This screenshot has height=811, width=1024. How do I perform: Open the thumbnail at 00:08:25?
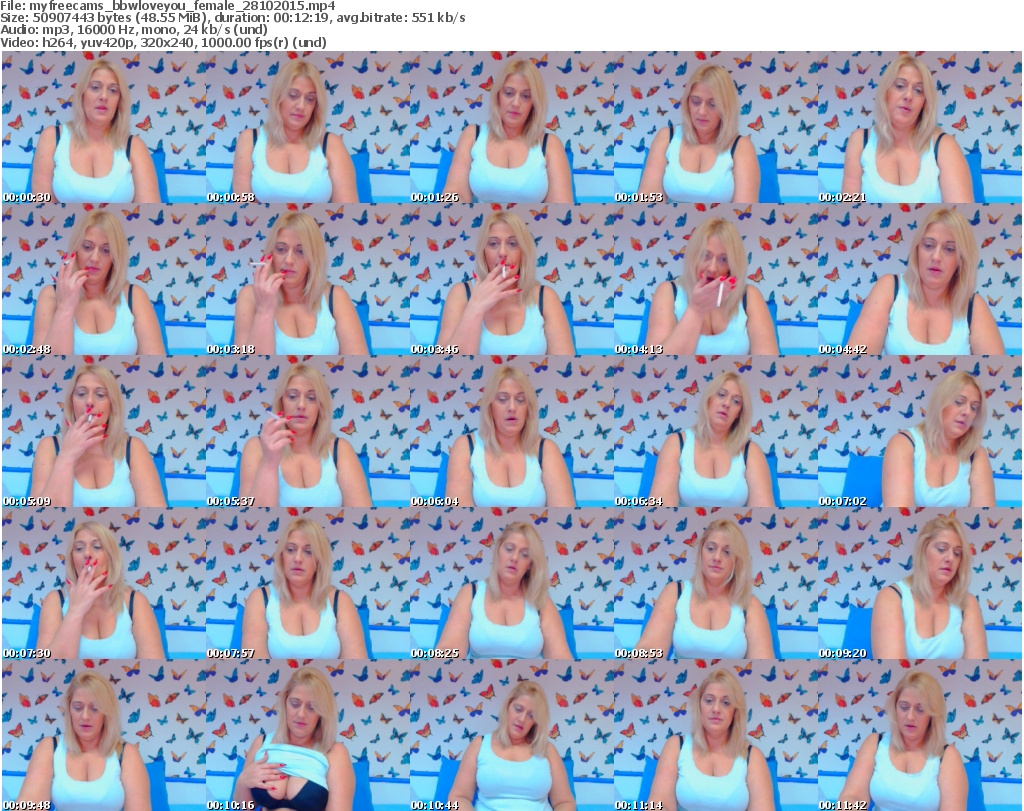tap(511, 584)
